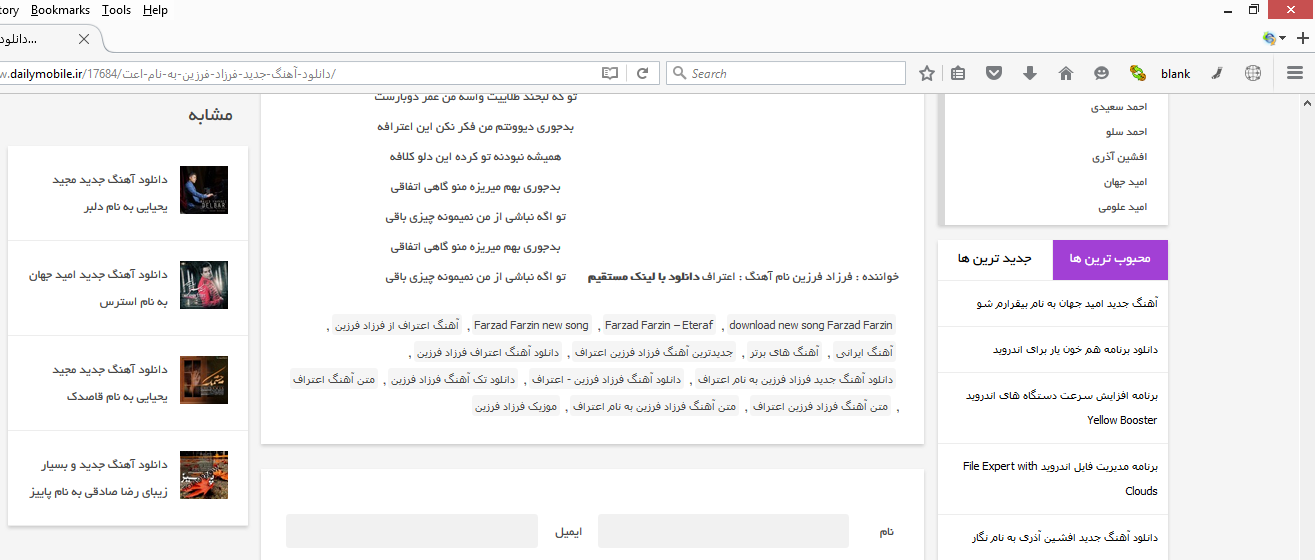Open the Firefox hamburger menu
The image size is (1315, 560).
[1295, 73]
